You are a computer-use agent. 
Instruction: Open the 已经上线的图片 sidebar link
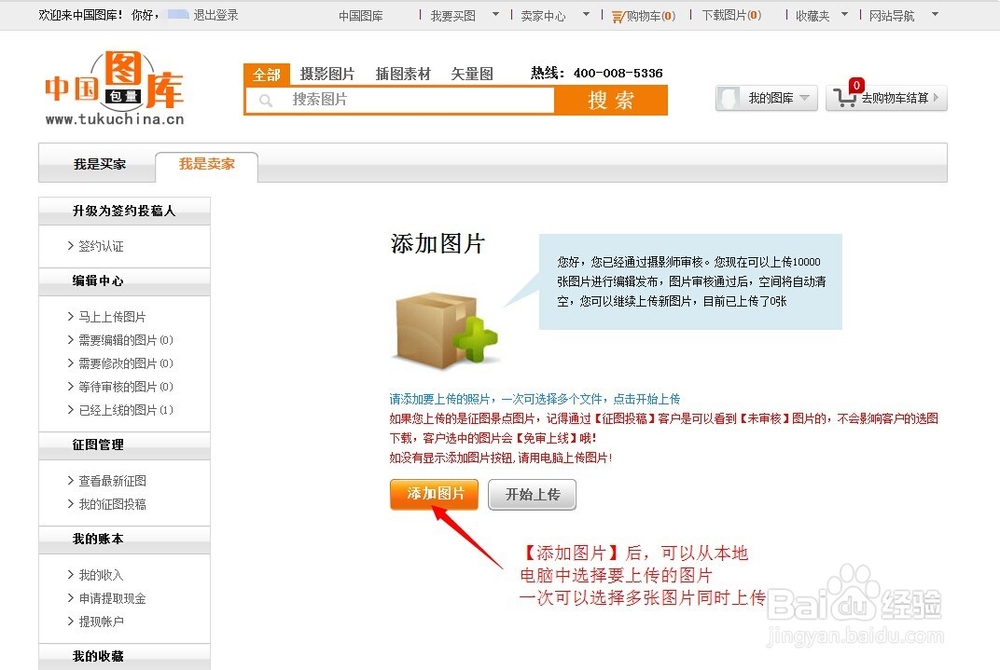click(x=116, y=408)
